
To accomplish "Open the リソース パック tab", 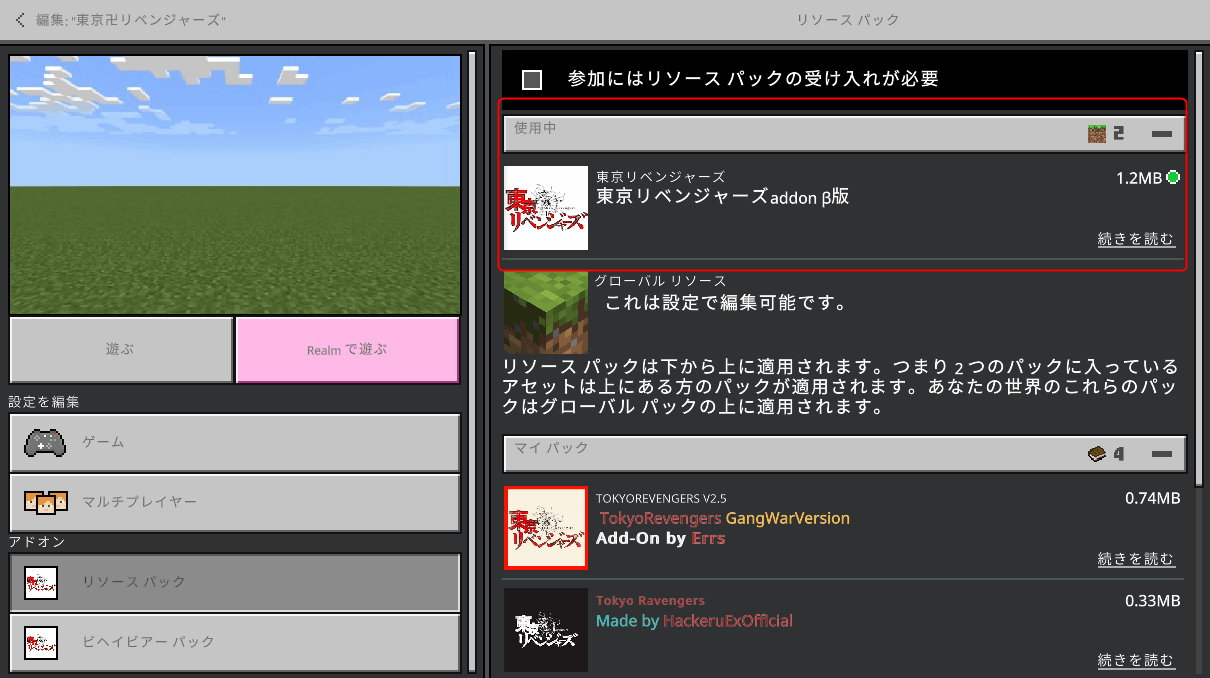I will [235, 582].
